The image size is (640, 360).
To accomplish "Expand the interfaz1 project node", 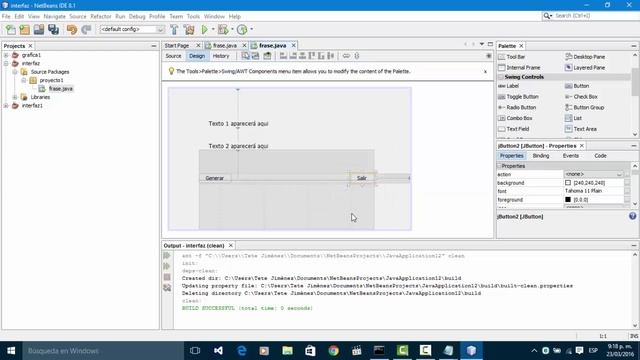I will [x=6, y=106].
